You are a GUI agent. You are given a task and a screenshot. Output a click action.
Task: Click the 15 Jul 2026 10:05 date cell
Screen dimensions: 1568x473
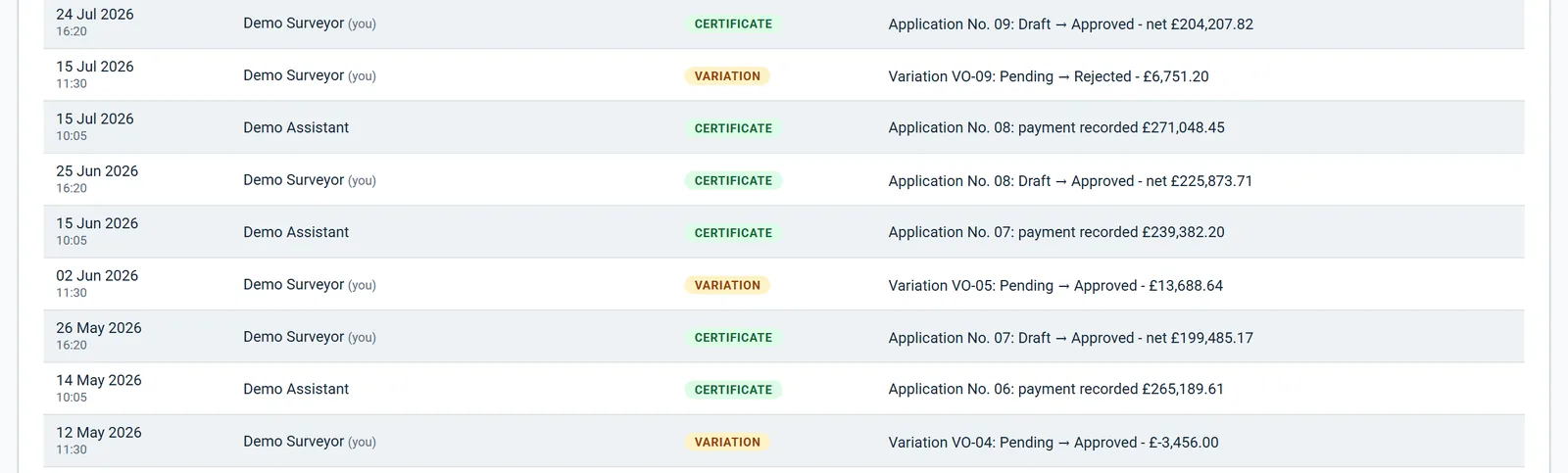(95, 126)
